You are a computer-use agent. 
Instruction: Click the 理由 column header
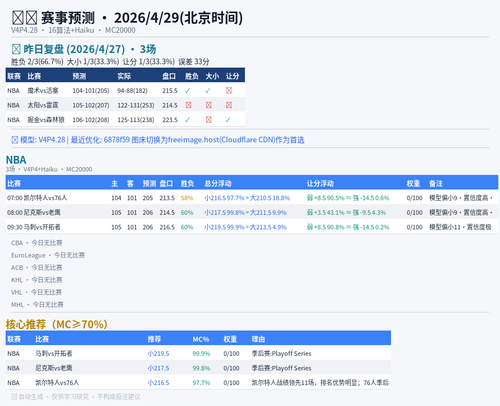coord(258,339)
